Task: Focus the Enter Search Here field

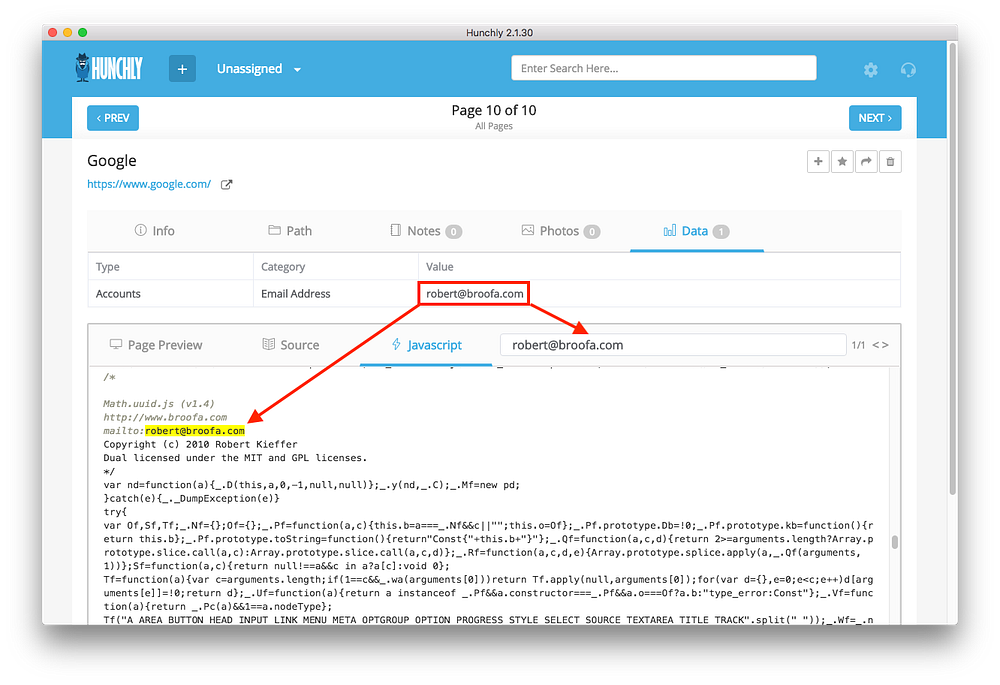Action: point(663,68)
